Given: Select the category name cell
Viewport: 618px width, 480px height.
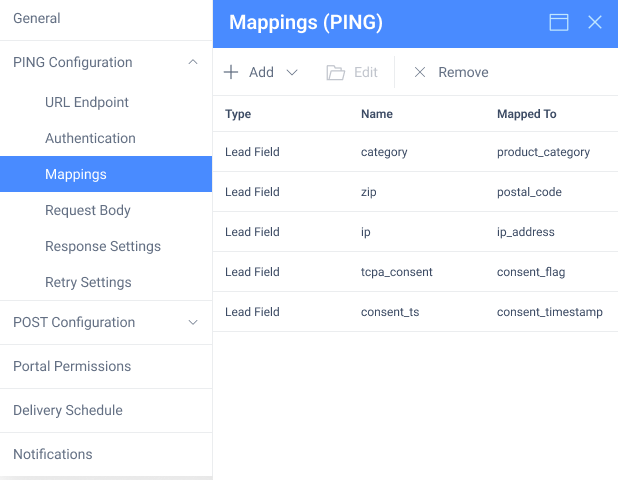Looking at the screenshot, I should [384, 152].
